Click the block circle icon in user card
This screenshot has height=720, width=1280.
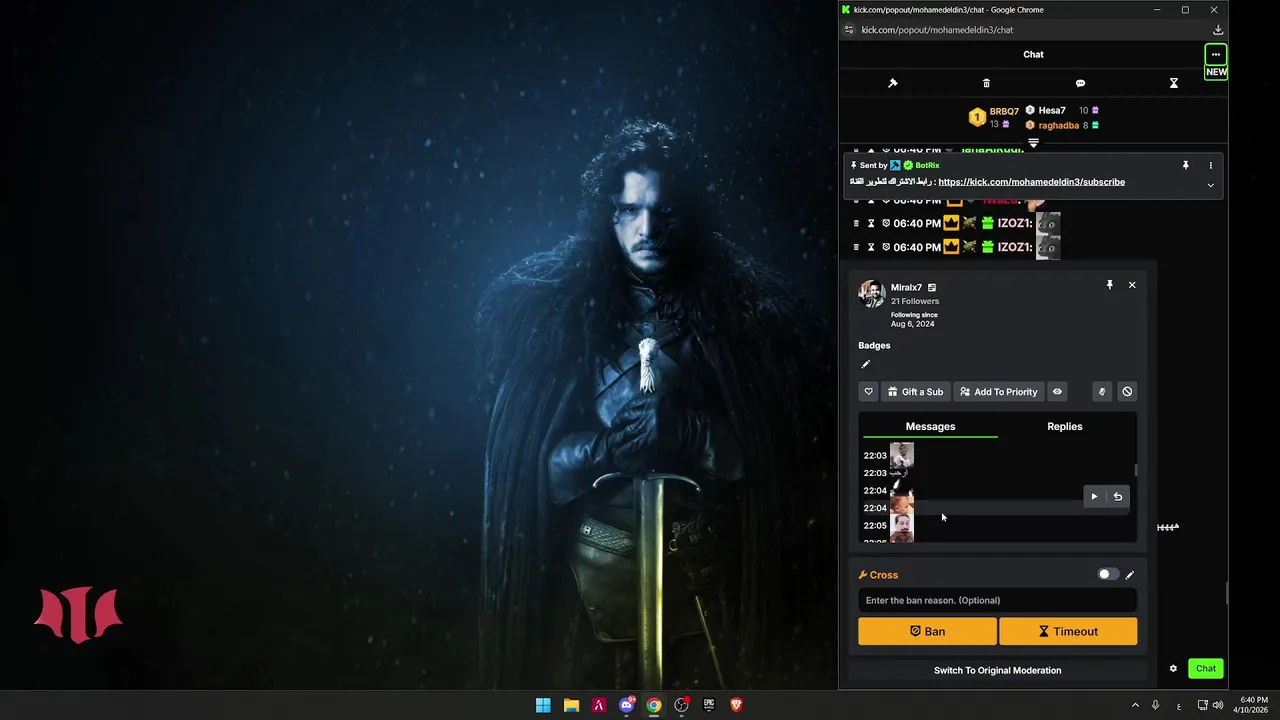click(1127, 392)
